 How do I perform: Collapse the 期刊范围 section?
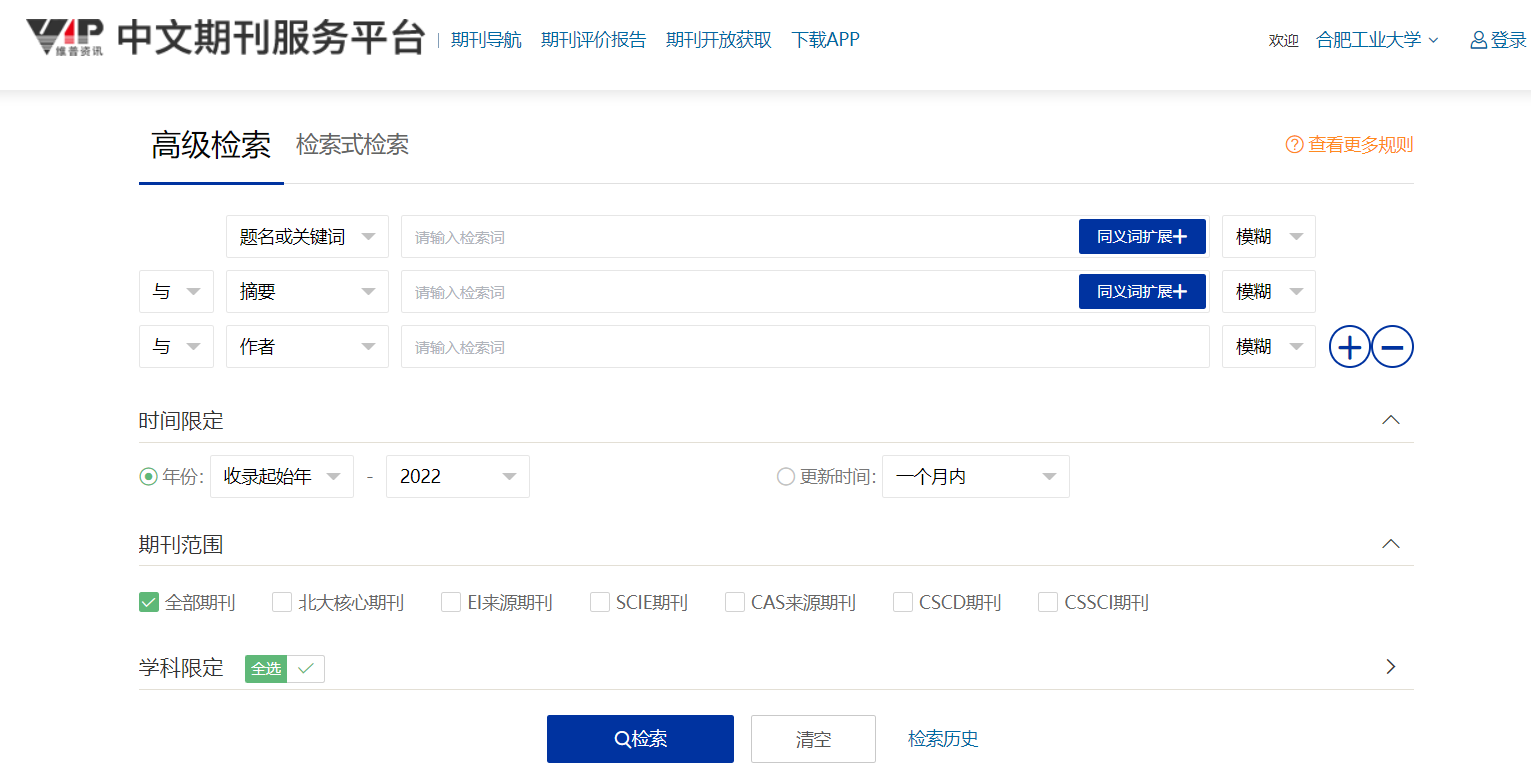(1390, 545)
